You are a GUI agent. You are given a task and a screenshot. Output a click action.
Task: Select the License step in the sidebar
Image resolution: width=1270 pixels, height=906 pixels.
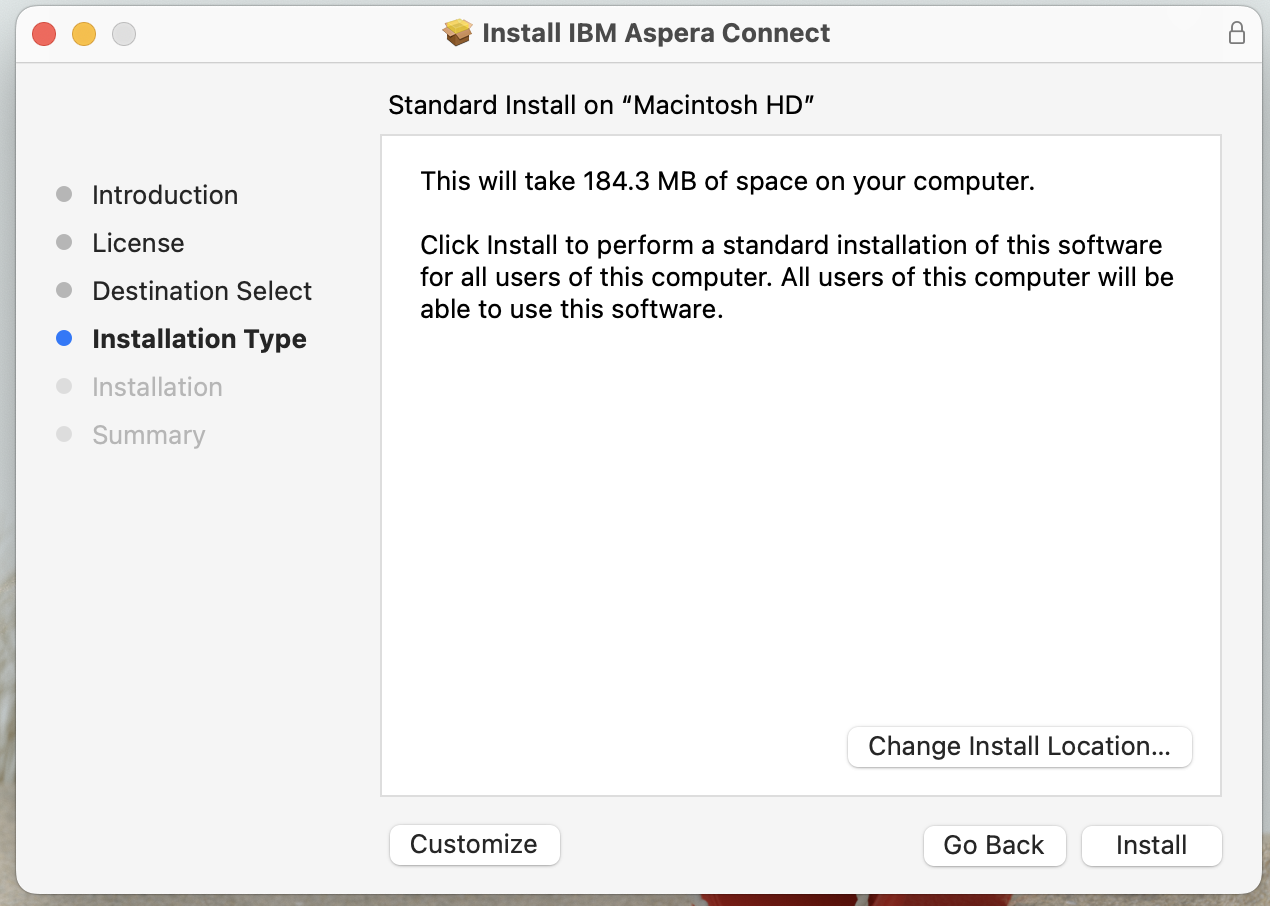click(138, 243)
